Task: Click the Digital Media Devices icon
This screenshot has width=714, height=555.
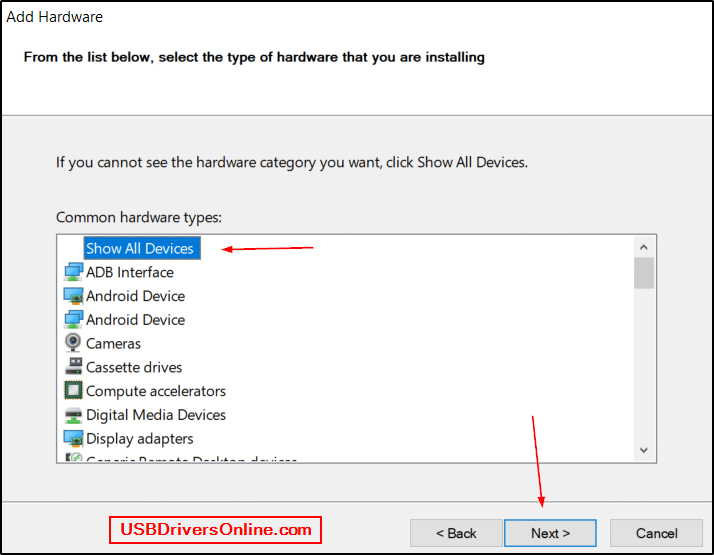Action: tap(73, 415)
